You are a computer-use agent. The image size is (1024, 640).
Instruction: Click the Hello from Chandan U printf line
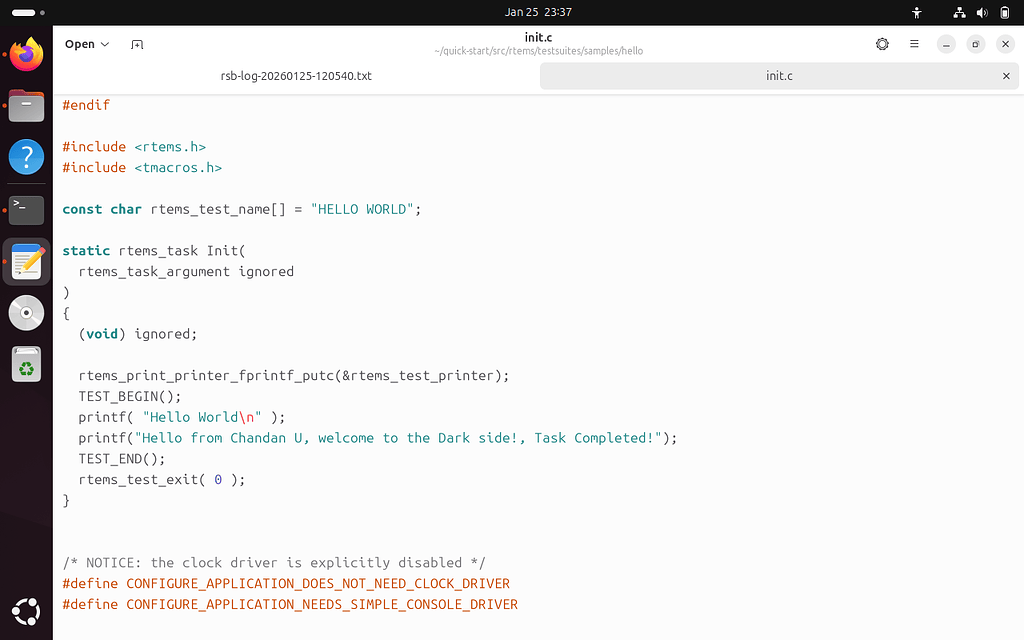click(377, 438)
